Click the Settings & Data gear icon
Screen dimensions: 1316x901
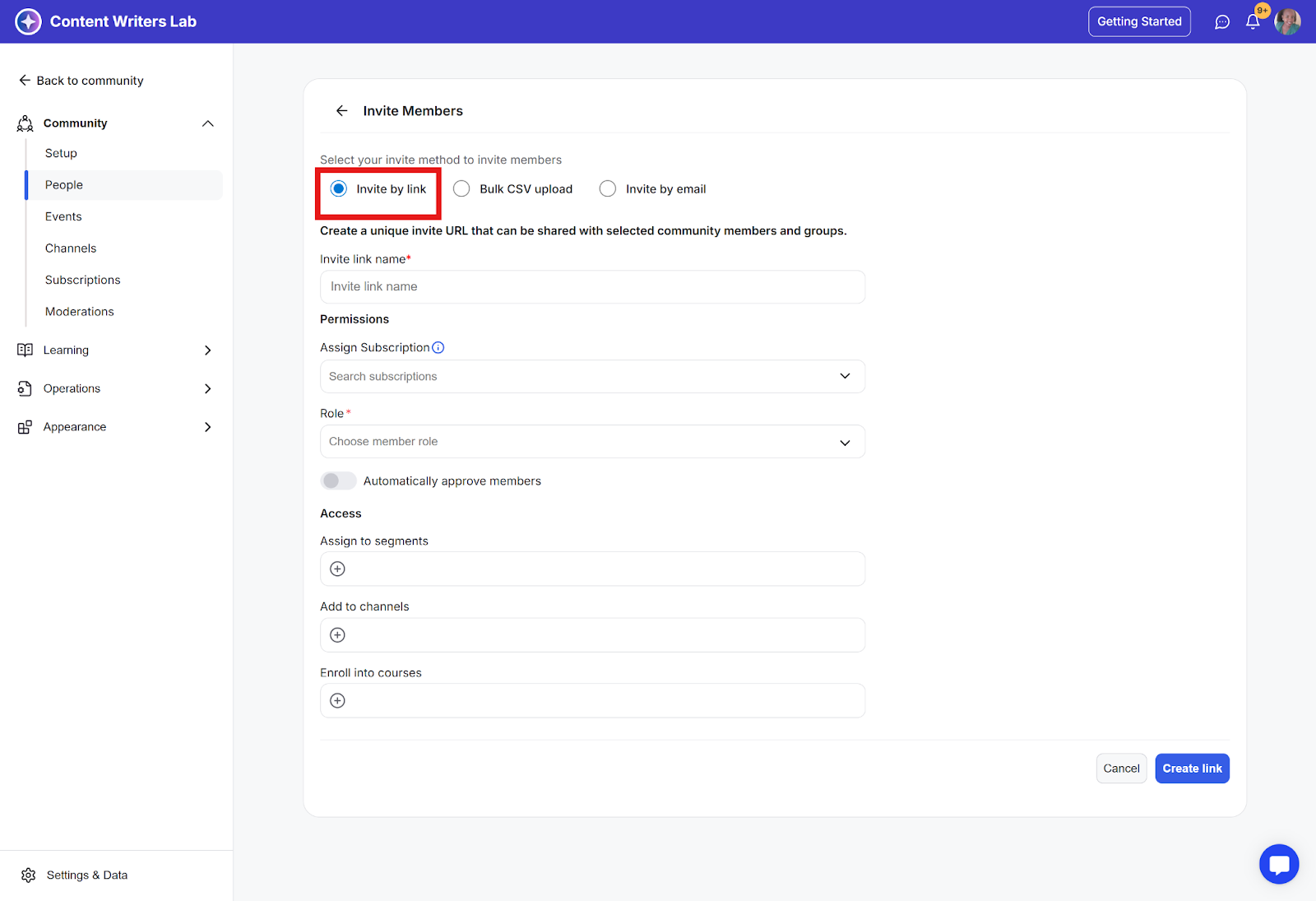pyautogui.click(x=29, y=875)
